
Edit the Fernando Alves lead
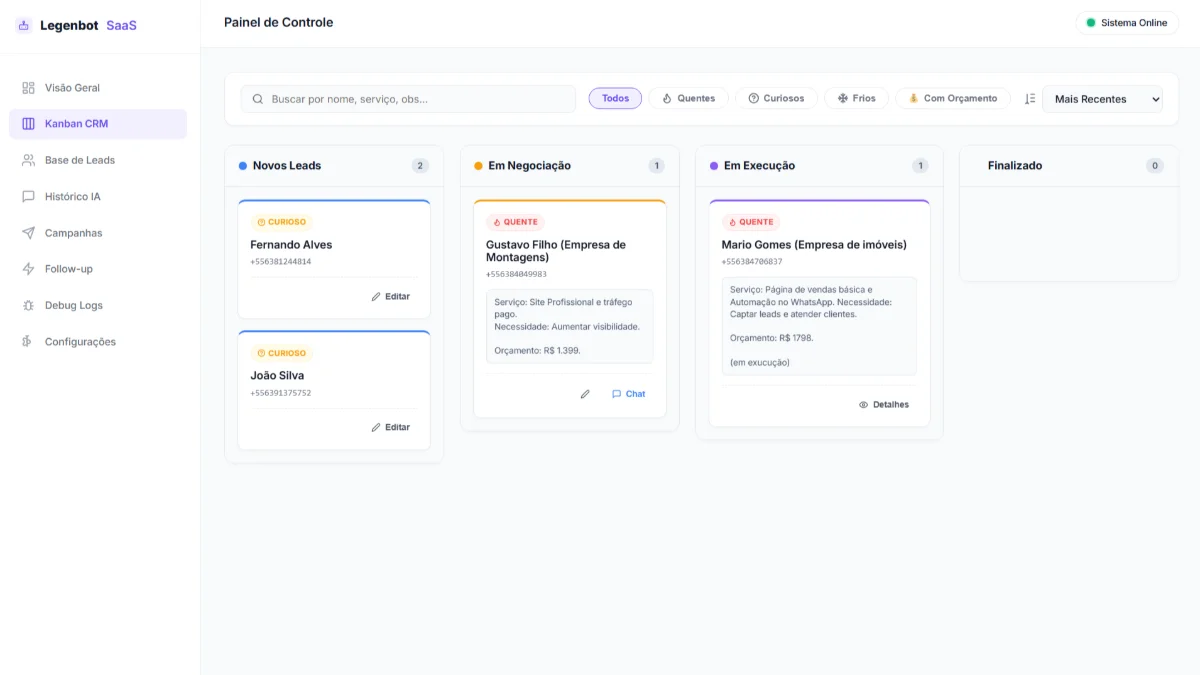390,296
